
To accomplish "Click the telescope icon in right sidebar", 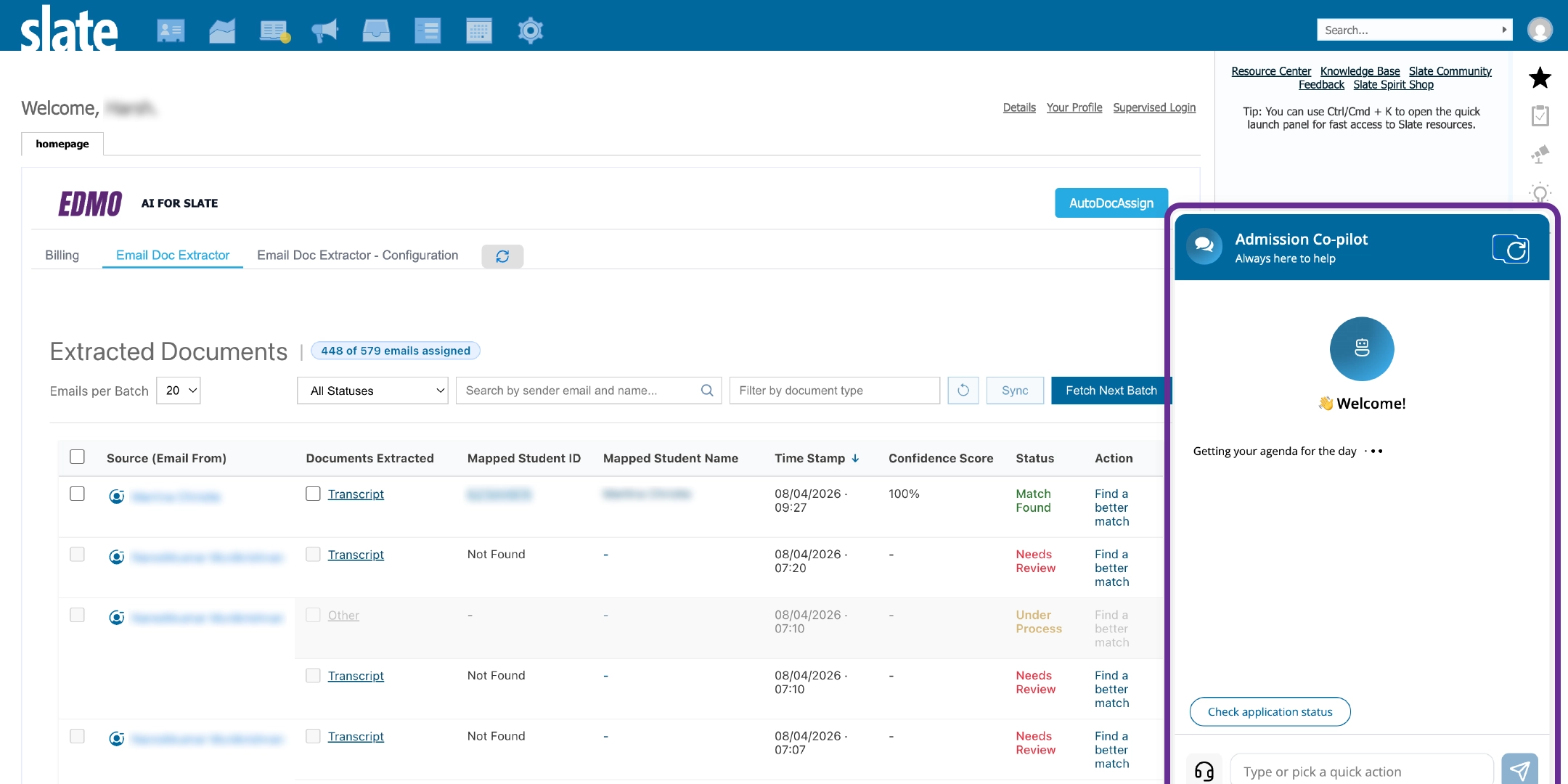I will (1540, 154).
